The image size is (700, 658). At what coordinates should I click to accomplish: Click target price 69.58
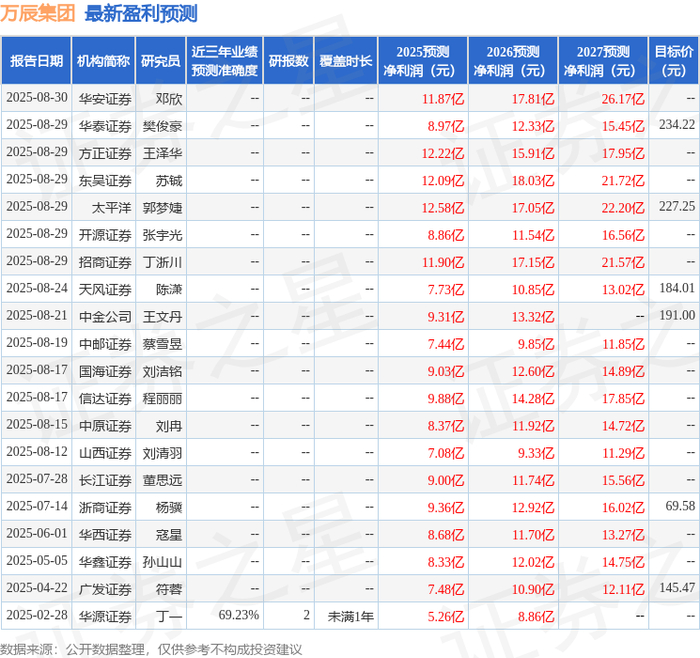(x=680, y=506)
